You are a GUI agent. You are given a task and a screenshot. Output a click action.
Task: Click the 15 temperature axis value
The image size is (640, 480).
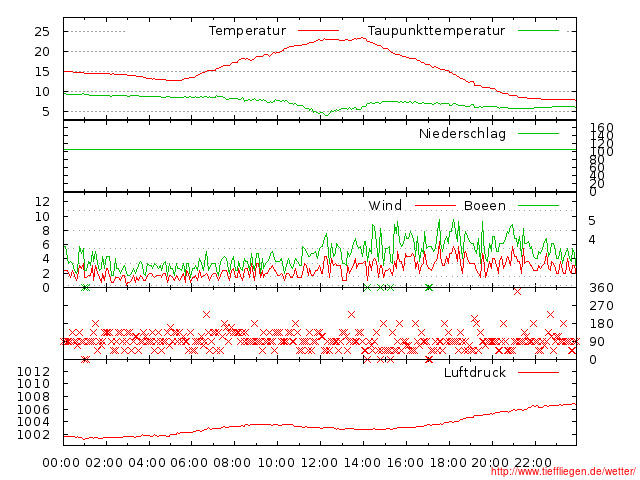[x=42, y=72]
